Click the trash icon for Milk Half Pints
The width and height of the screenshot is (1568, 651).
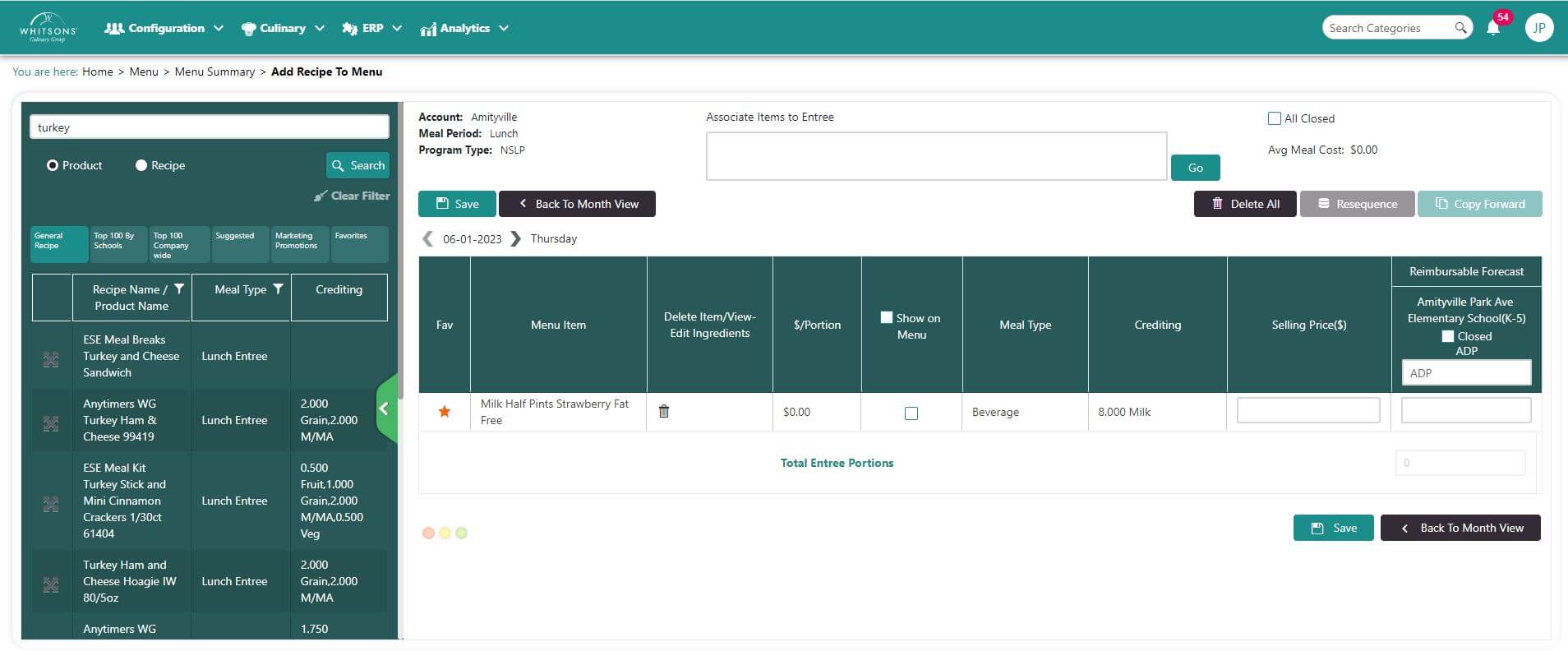(x=664, y=411)
